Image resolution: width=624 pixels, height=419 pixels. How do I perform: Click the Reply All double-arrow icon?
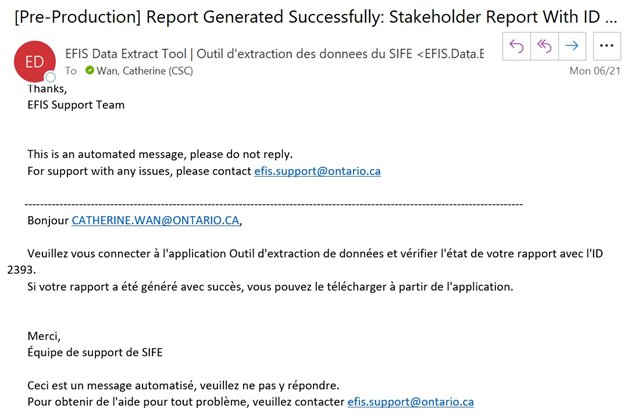coord(544,46)
